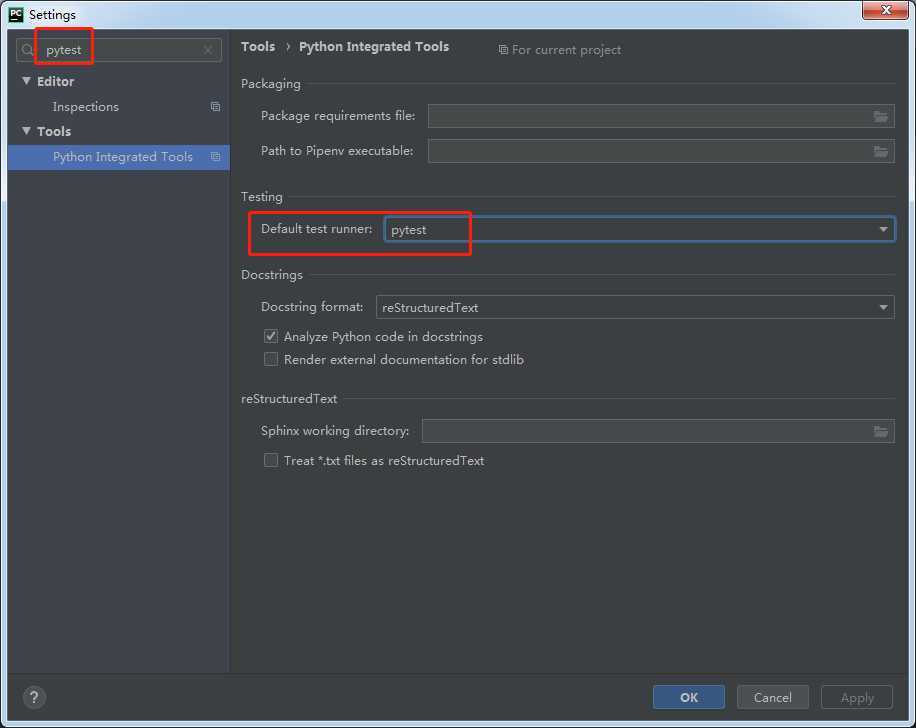The height and width of the screenshot is (728, 916).
Task: Confirm settings with the OK button
Action: (689, 697)
